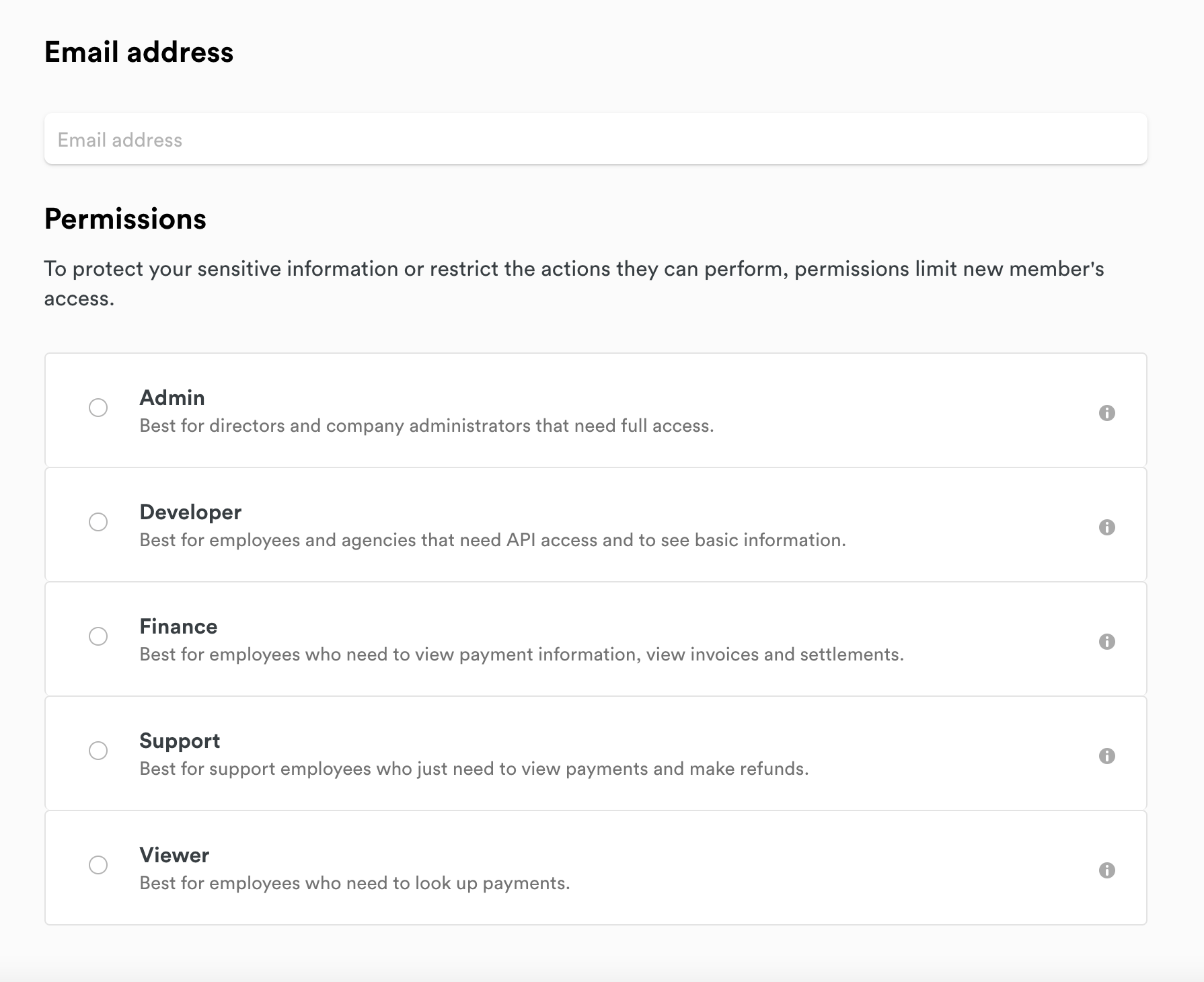
Task: Select the Developer radio button
Action: point(98,522)
